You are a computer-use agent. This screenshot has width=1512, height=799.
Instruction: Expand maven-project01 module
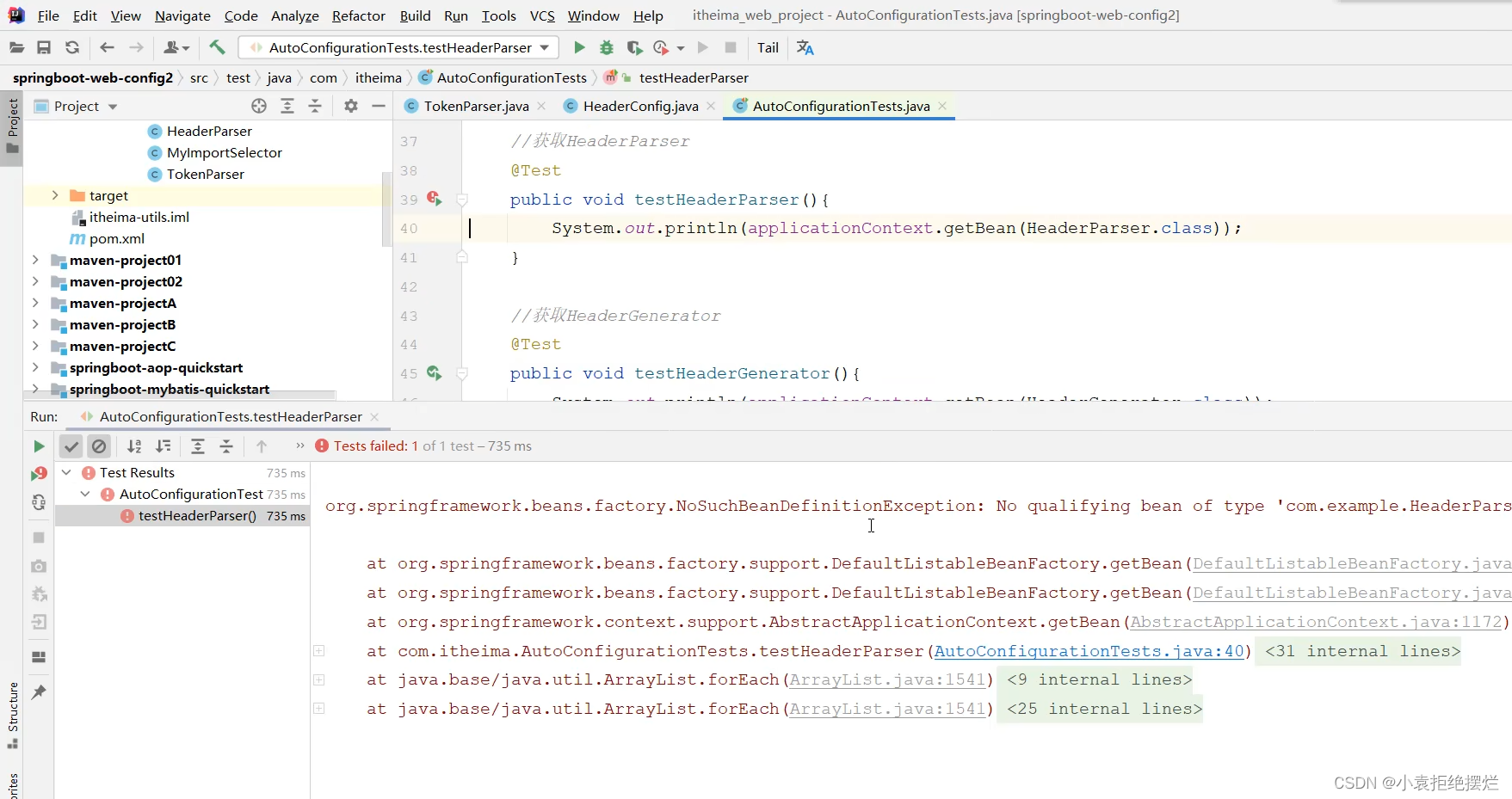(35, 260)
